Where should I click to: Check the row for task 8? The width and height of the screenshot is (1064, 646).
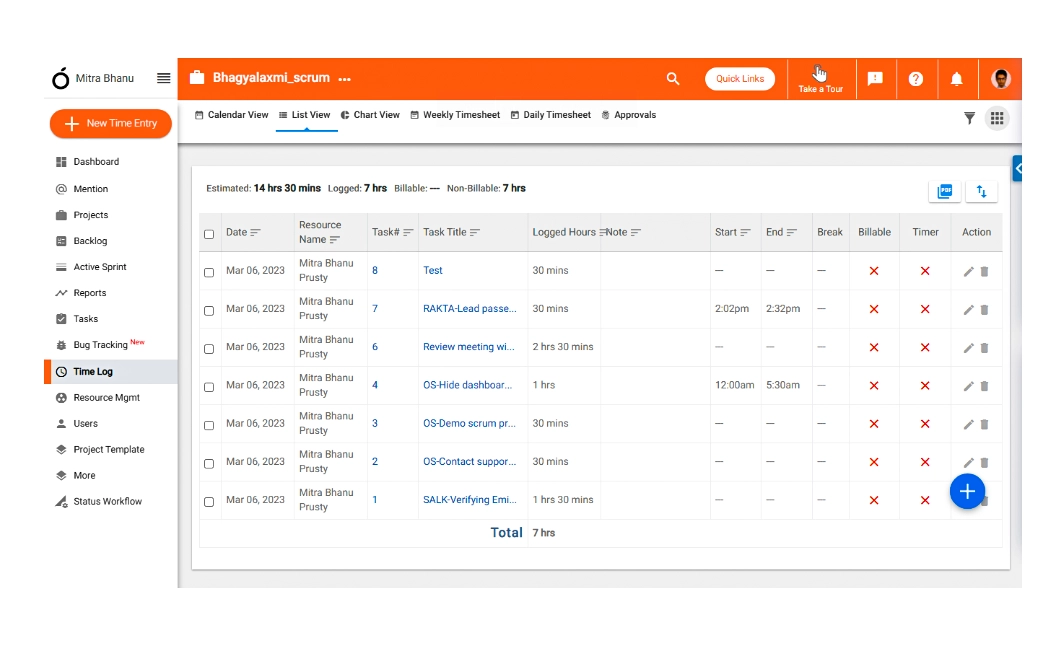209,272
